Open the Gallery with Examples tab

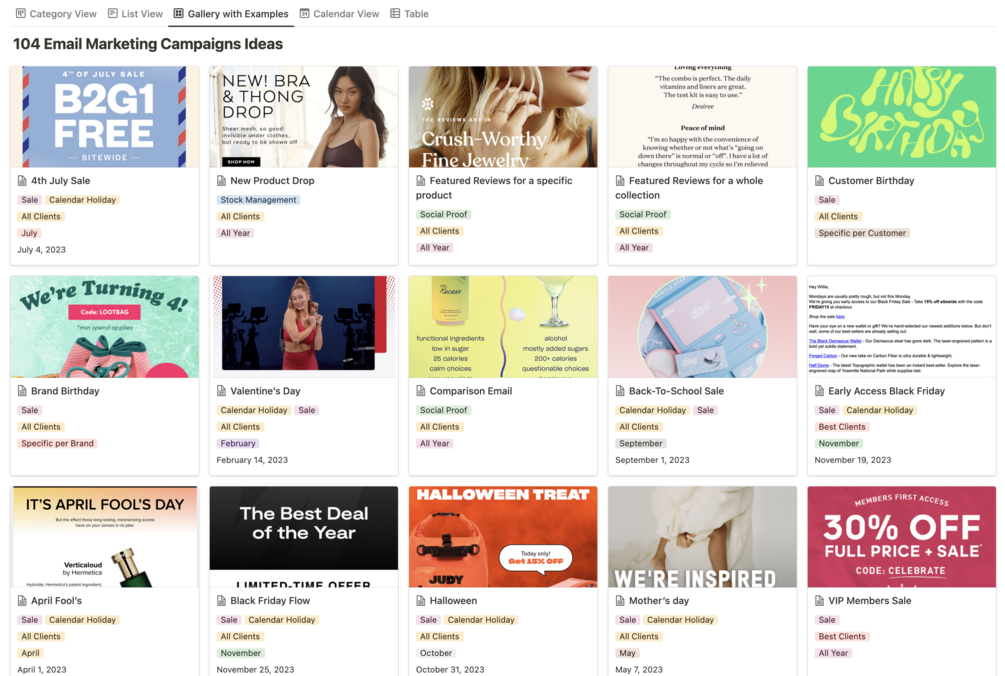[x=231, y=13]
